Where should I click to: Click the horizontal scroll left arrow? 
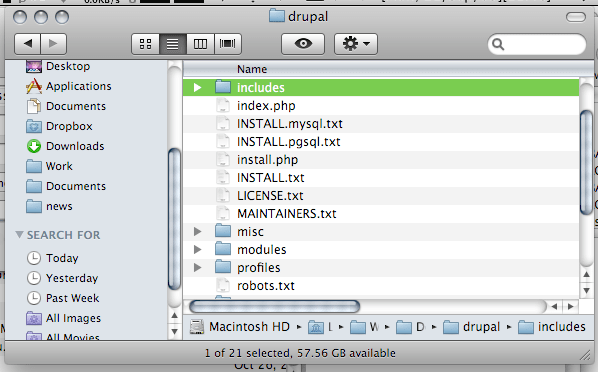pyautogui.click(x=555, y=306)
